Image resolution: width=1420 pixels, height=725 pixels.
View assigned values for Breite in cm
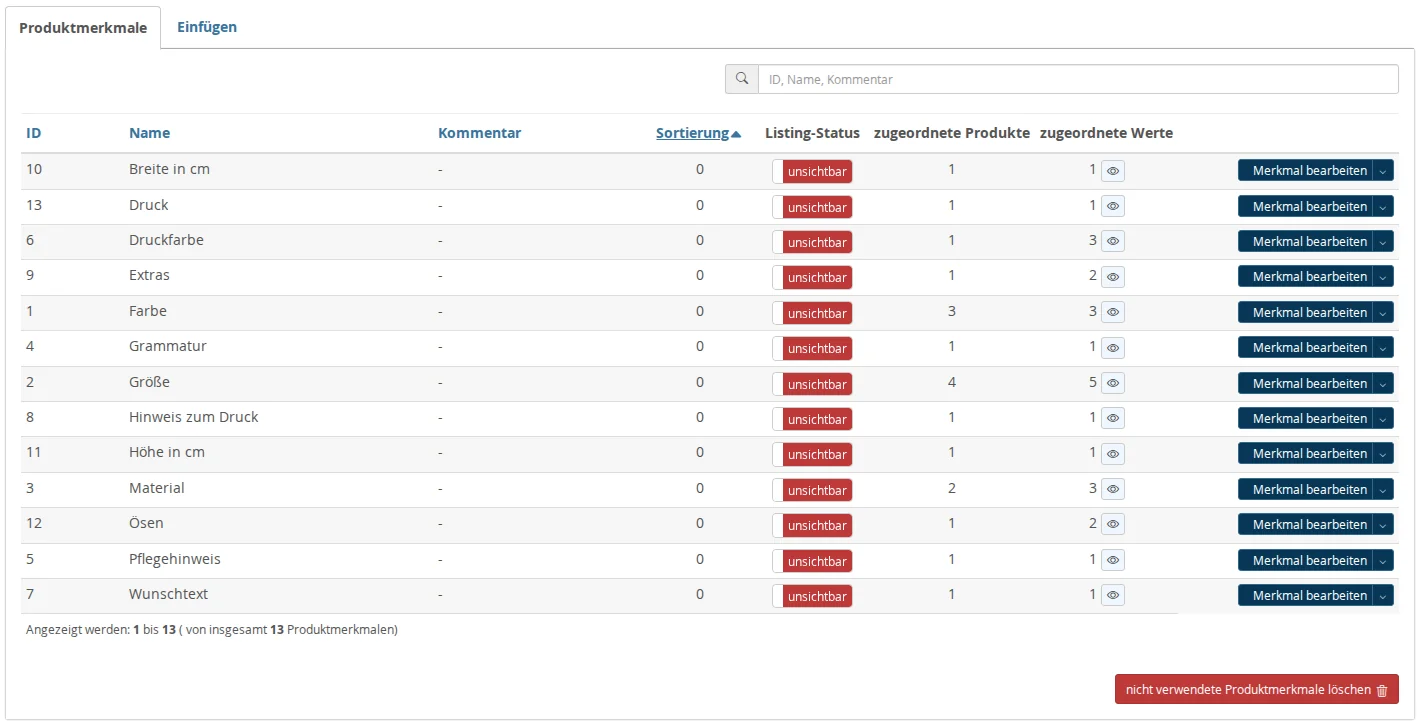[1113, 171]
